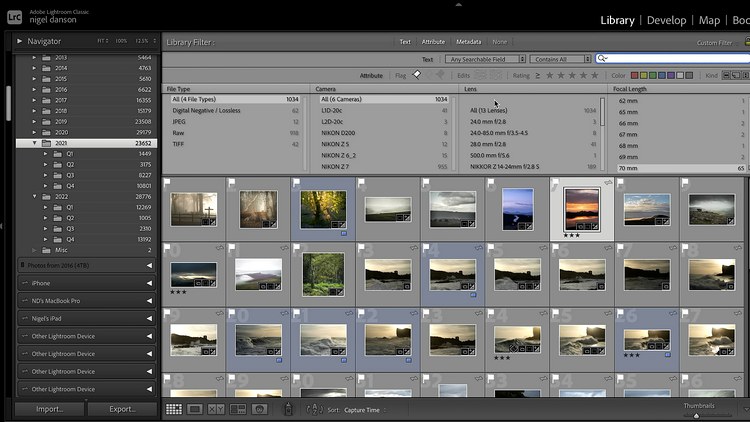Open Survey view in toolbar
Viewport: 750px width, 422px height.
pyautogui.click(x=238, y=409)
